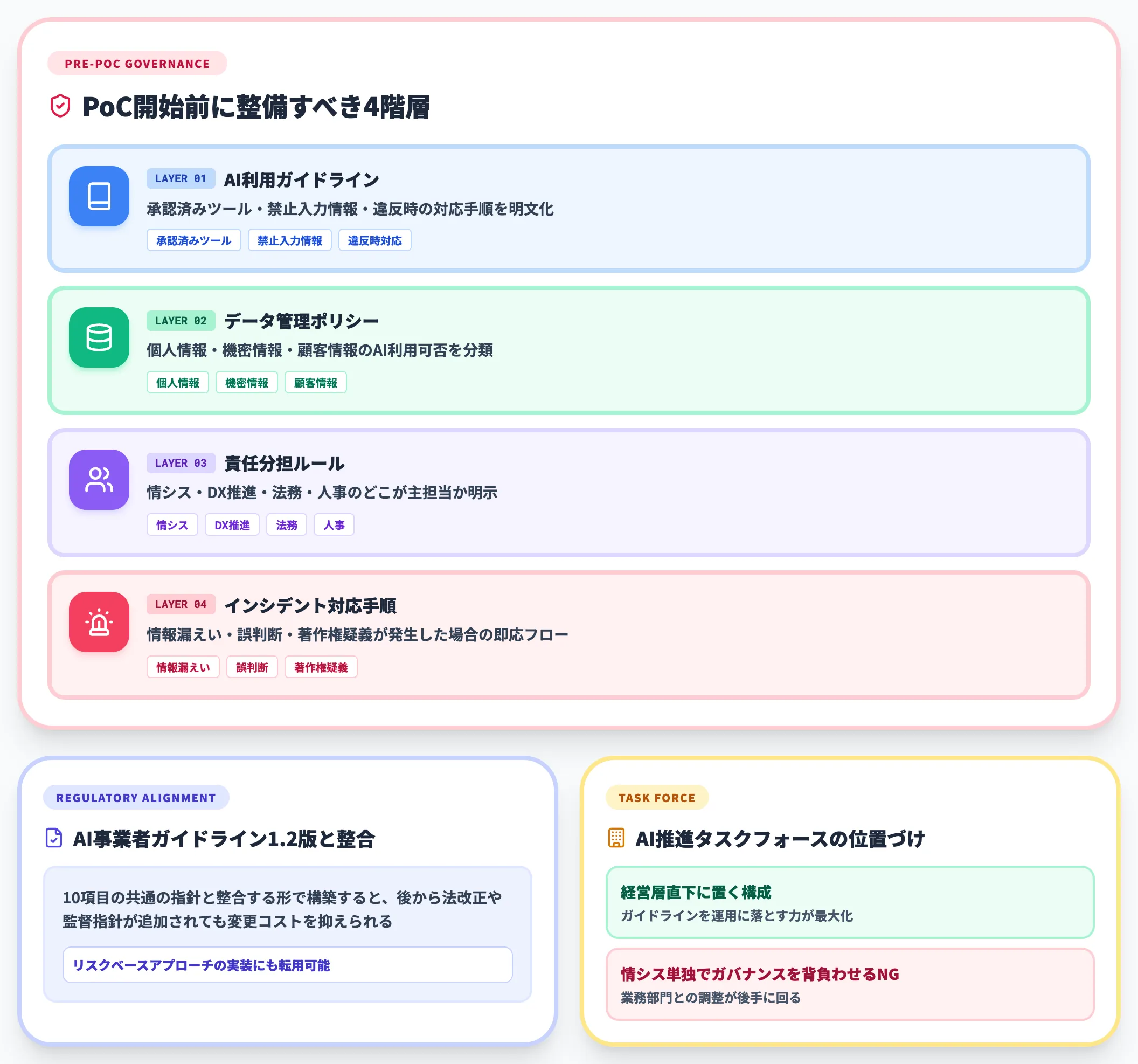Select the TASK FORCE badge
This screenshot has width=1138, height=1064.
pyautogui.click(x=657, y=797)
